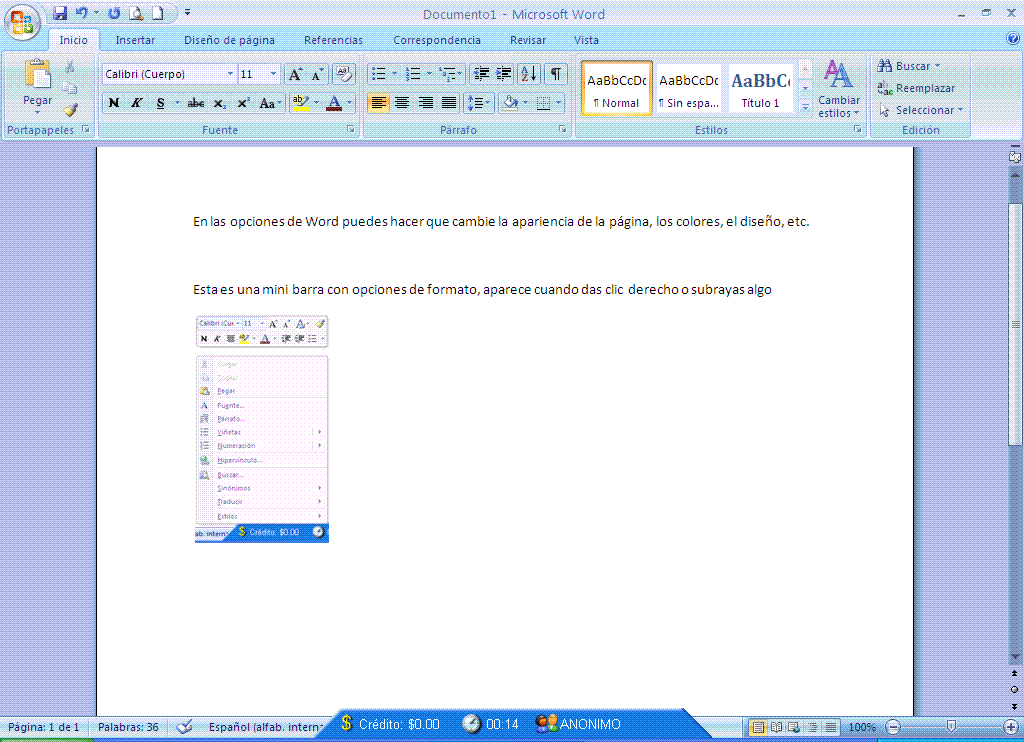Open the Office button menu
Screen dimensions: 1024x742
22,21
